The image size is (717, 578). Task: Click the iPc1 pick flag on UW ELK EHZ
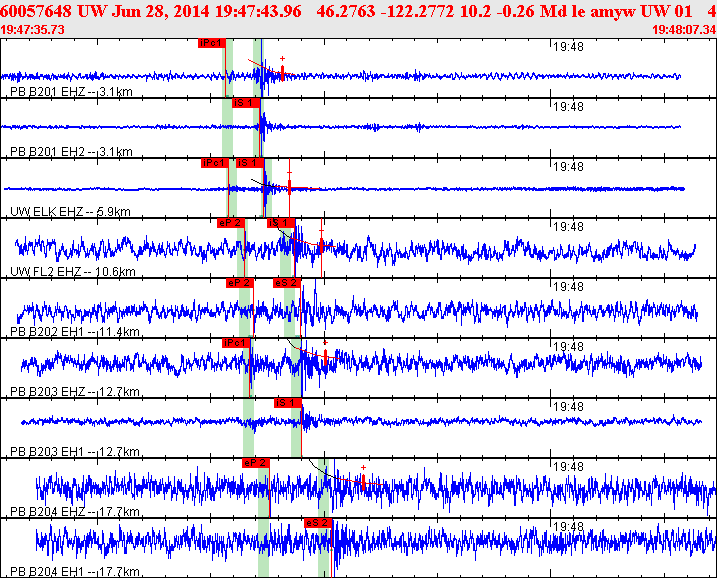(213, 163)
